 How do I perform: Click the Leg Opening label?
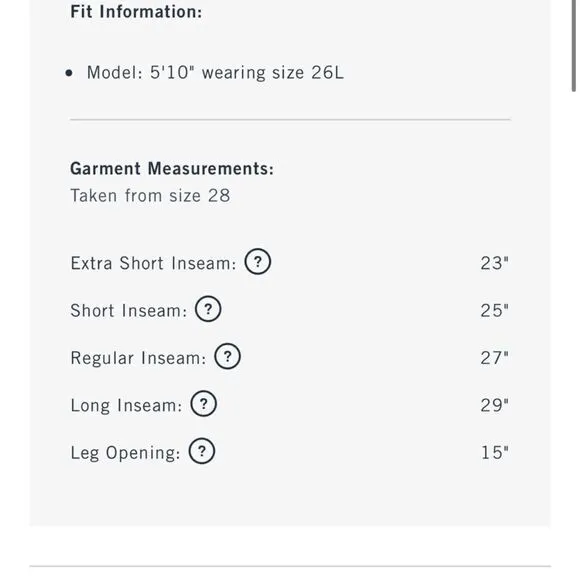(x=125, y=453)
